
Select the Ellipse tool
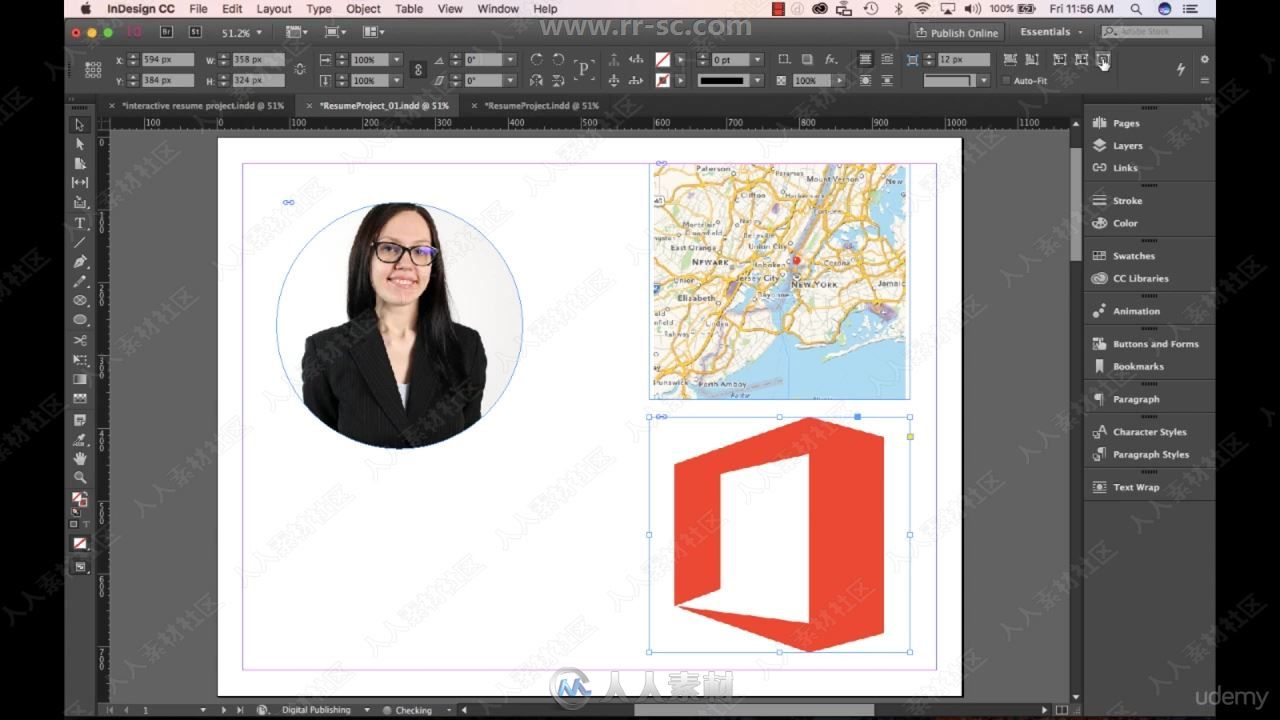[x=80, y=320]
